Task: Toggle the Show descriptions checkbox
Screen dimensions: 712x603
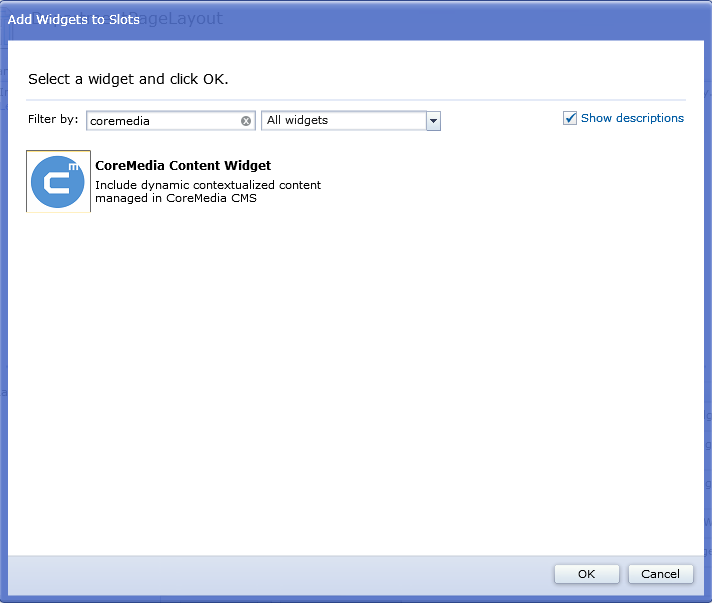Action: click(x=570, y=118)
